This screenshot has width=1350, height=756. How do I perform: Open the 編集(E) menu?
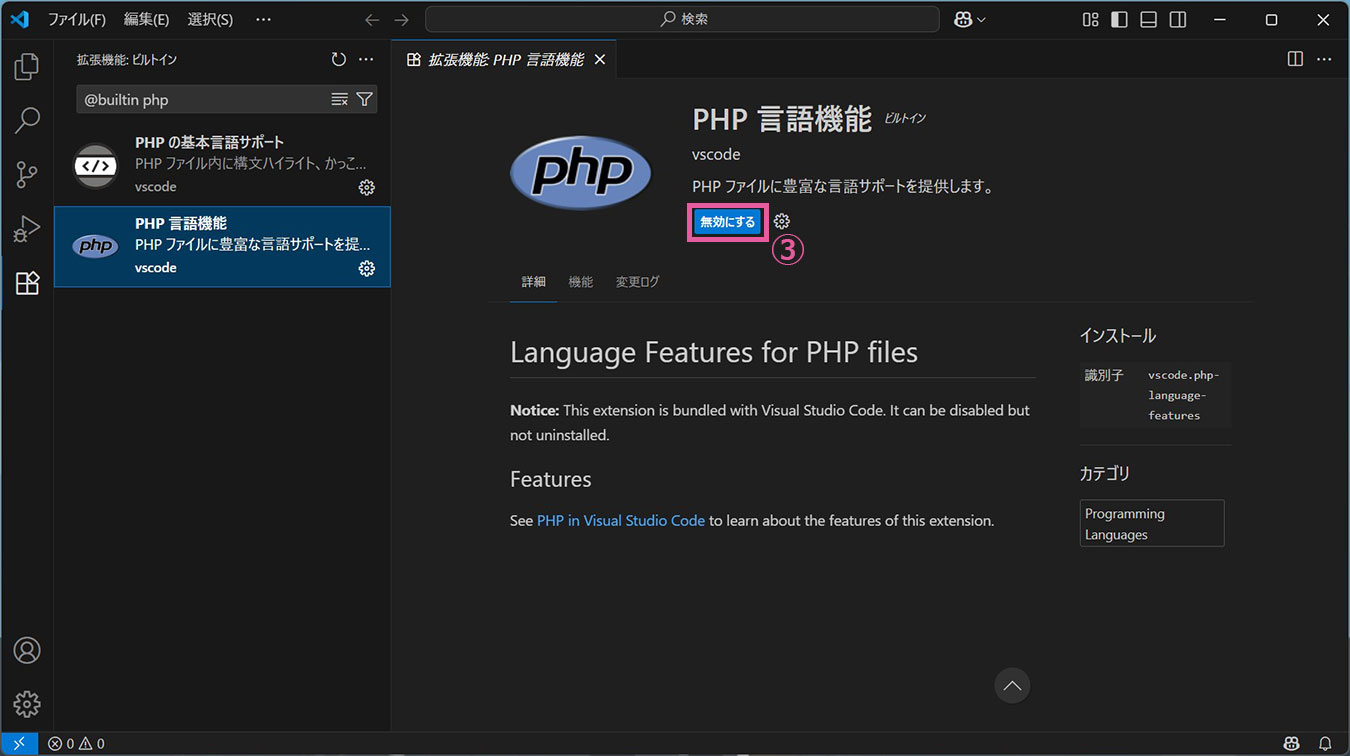point(146,20)
